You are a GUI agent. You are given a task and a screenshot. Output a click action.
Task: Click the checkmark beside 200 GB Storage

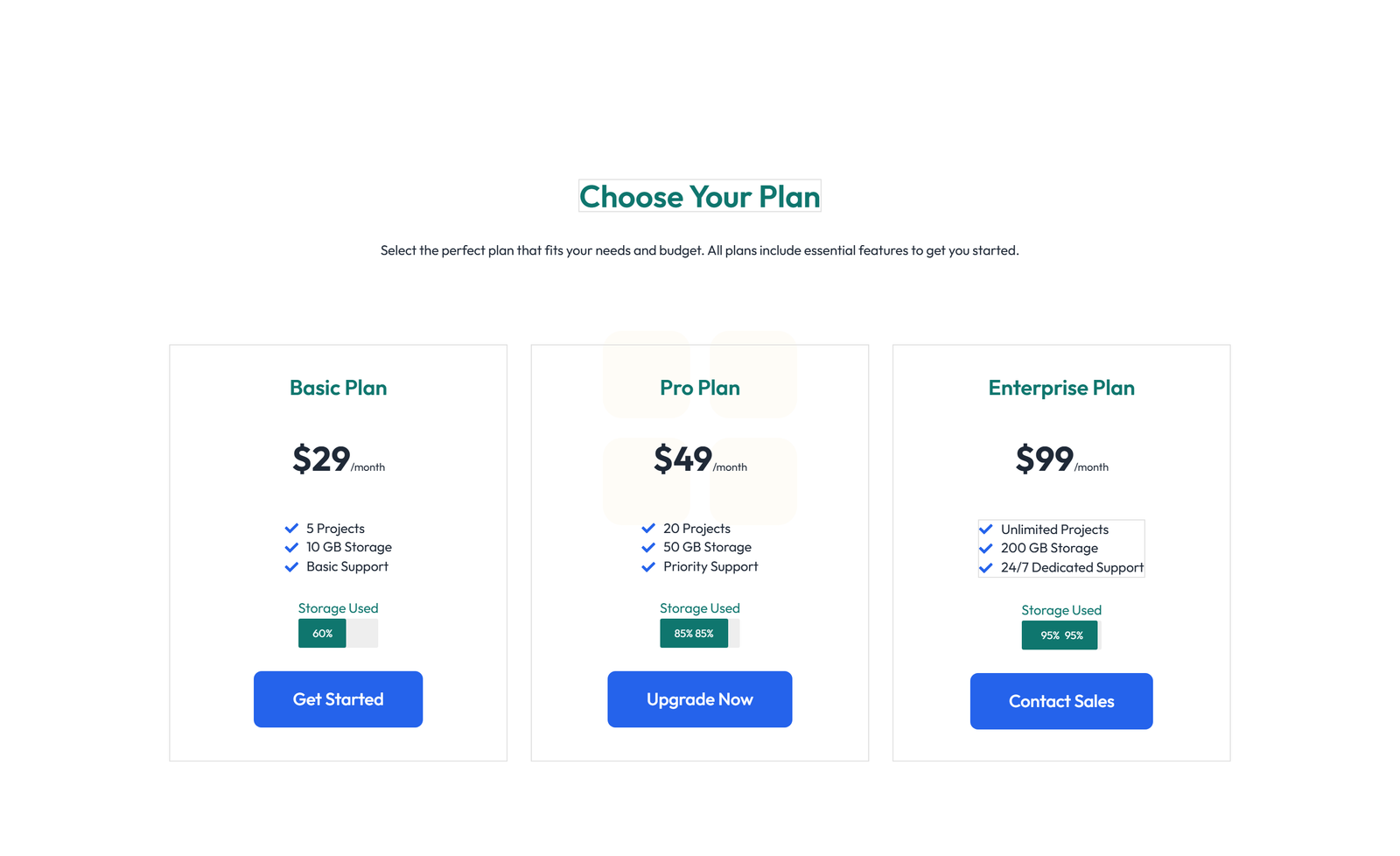986,548
